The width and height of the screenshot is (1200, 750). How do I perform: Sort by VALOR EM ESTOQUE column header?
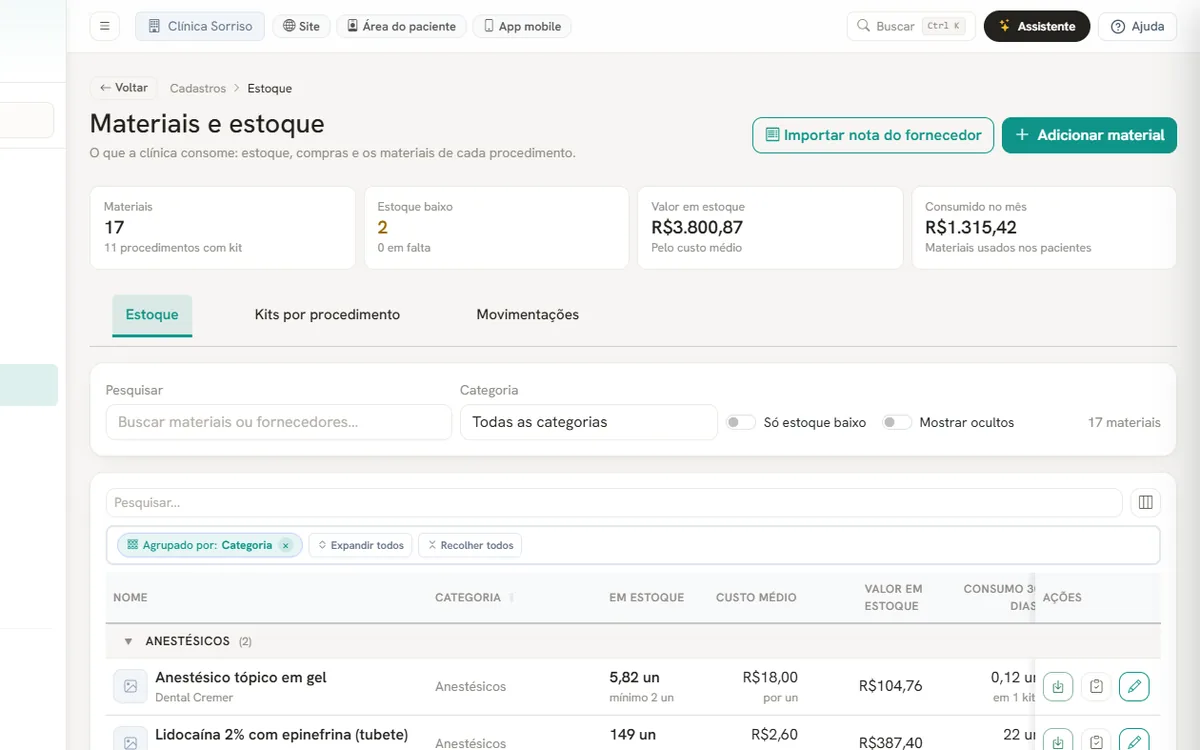[893, 597]
